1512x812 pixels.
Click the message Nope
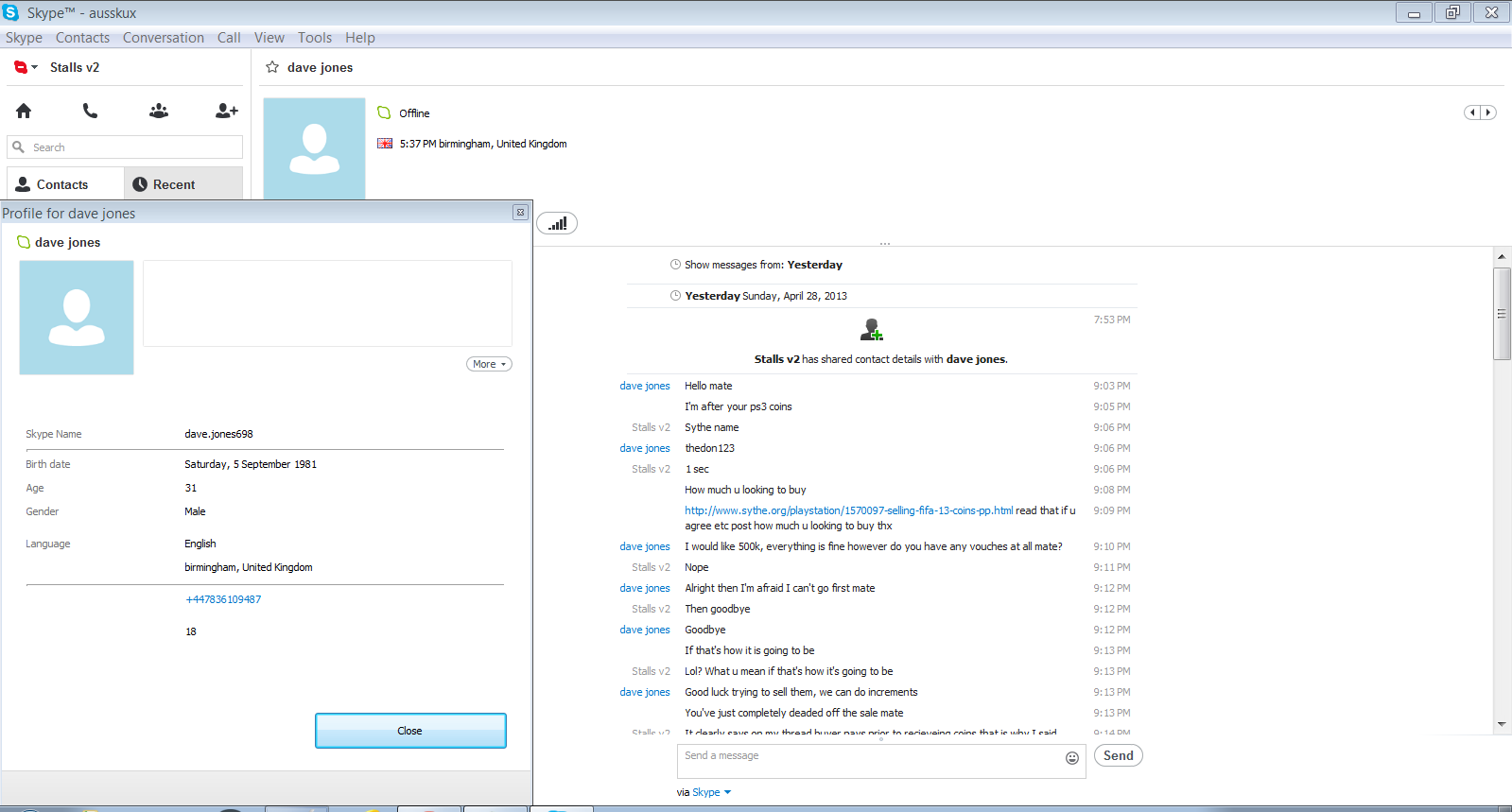click(x=697, y=567)
